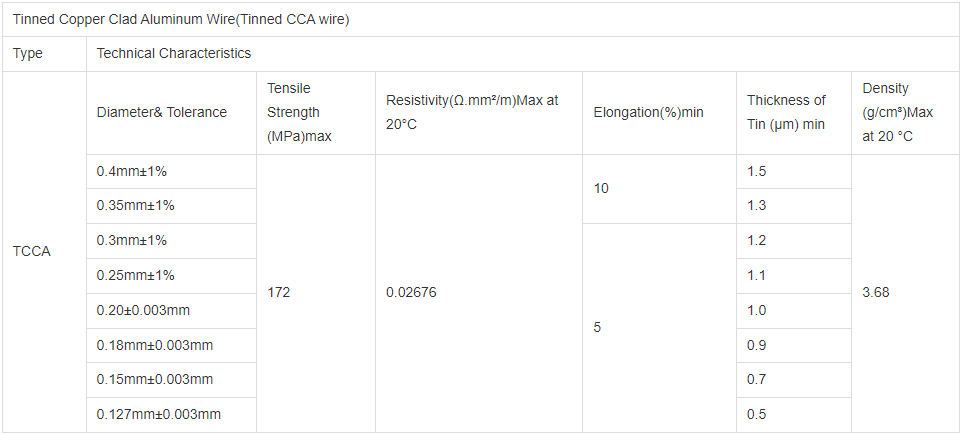
Task: Select the Thickness of Tin header
Action: (786, 112)
